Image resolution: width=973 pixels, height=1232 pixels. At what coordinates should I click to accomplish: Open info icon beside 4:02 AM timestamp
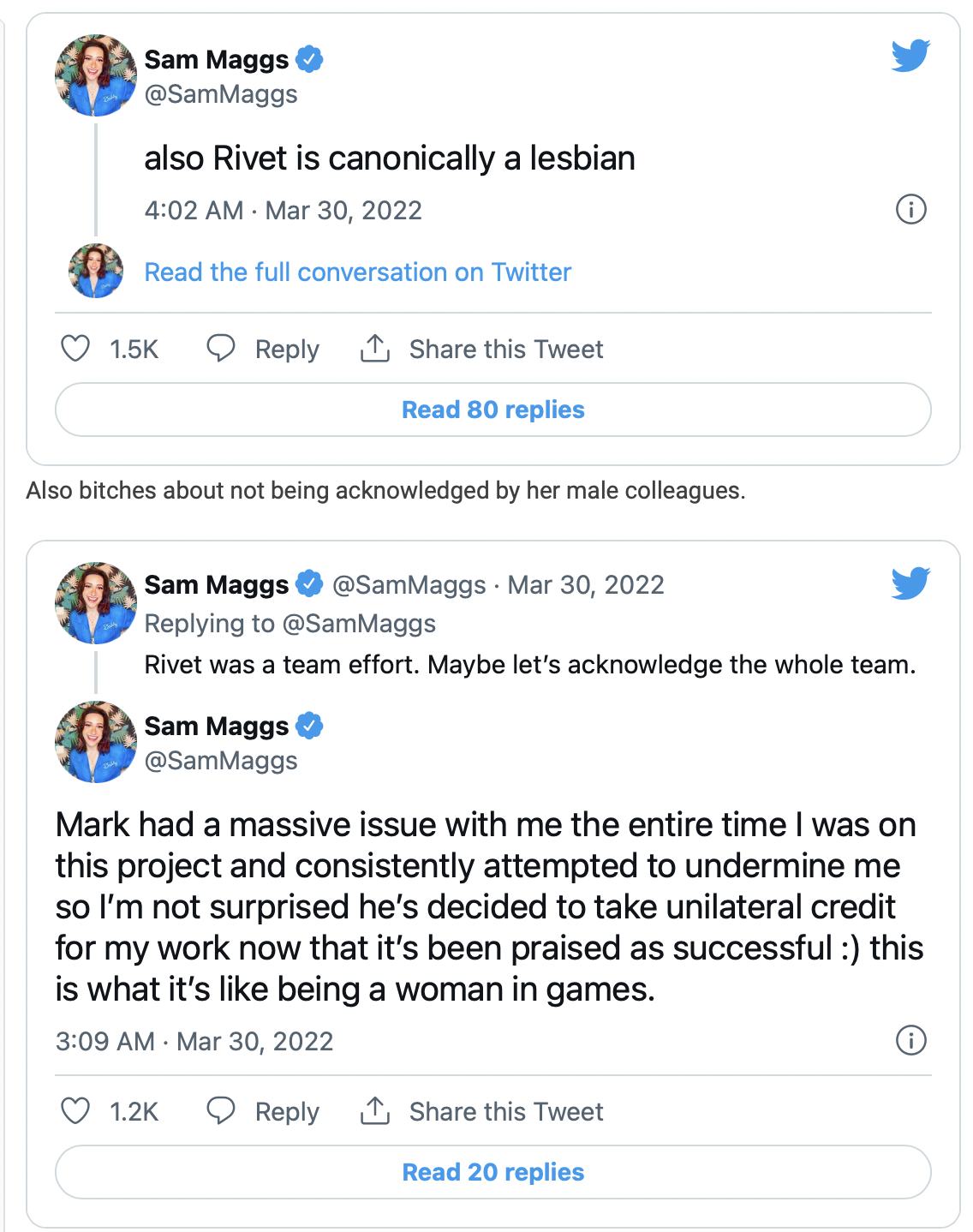[x=910, y=209]
